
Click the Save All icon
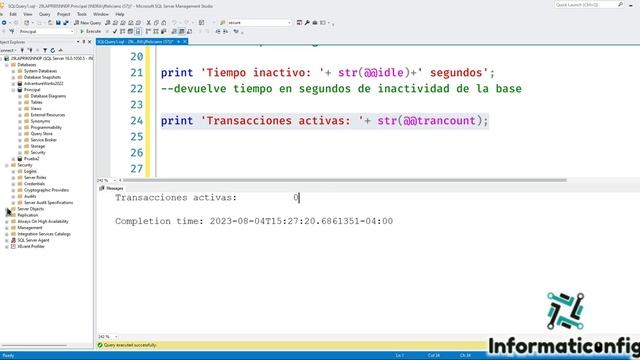pyautogui.click(x=66, y=23)
